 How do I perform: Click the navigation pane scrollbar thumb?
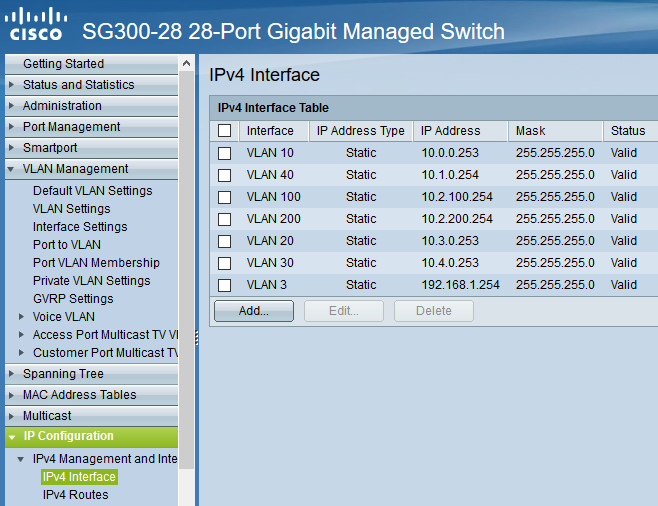(186, 271)
